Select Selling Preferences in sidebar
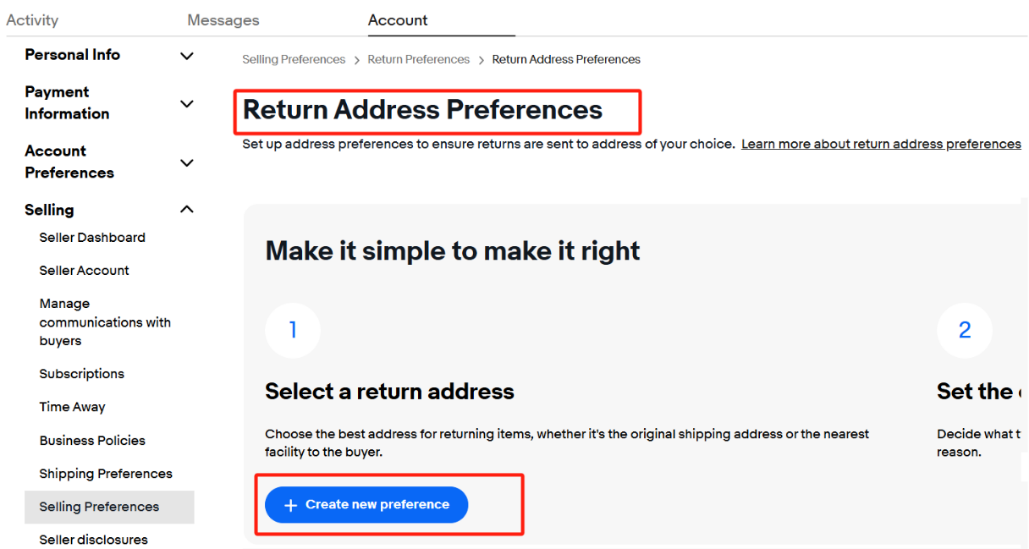 click(x=99, y=507)
